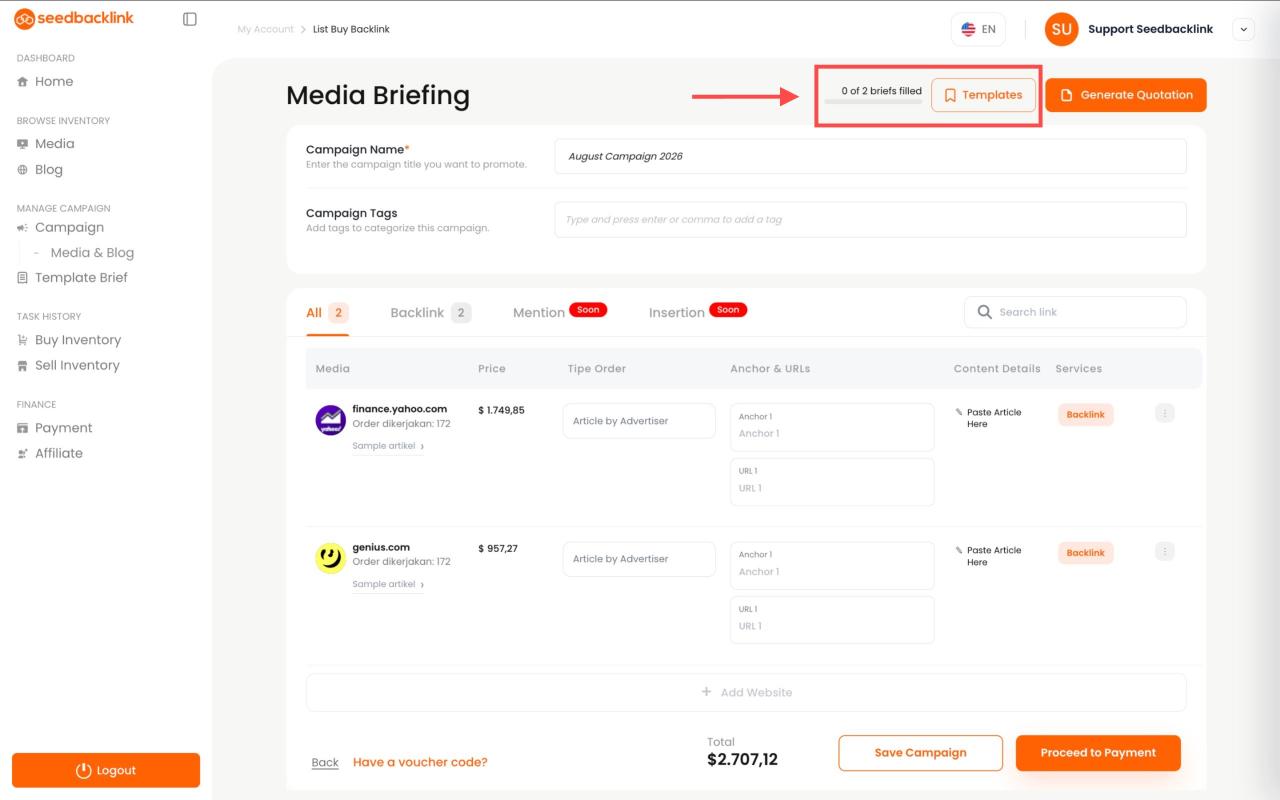The height and width of the screenshot is (800, 1280).
Task: Click Backlink badge for finance.yahoo.com
Action: [x=1085, y=414]
